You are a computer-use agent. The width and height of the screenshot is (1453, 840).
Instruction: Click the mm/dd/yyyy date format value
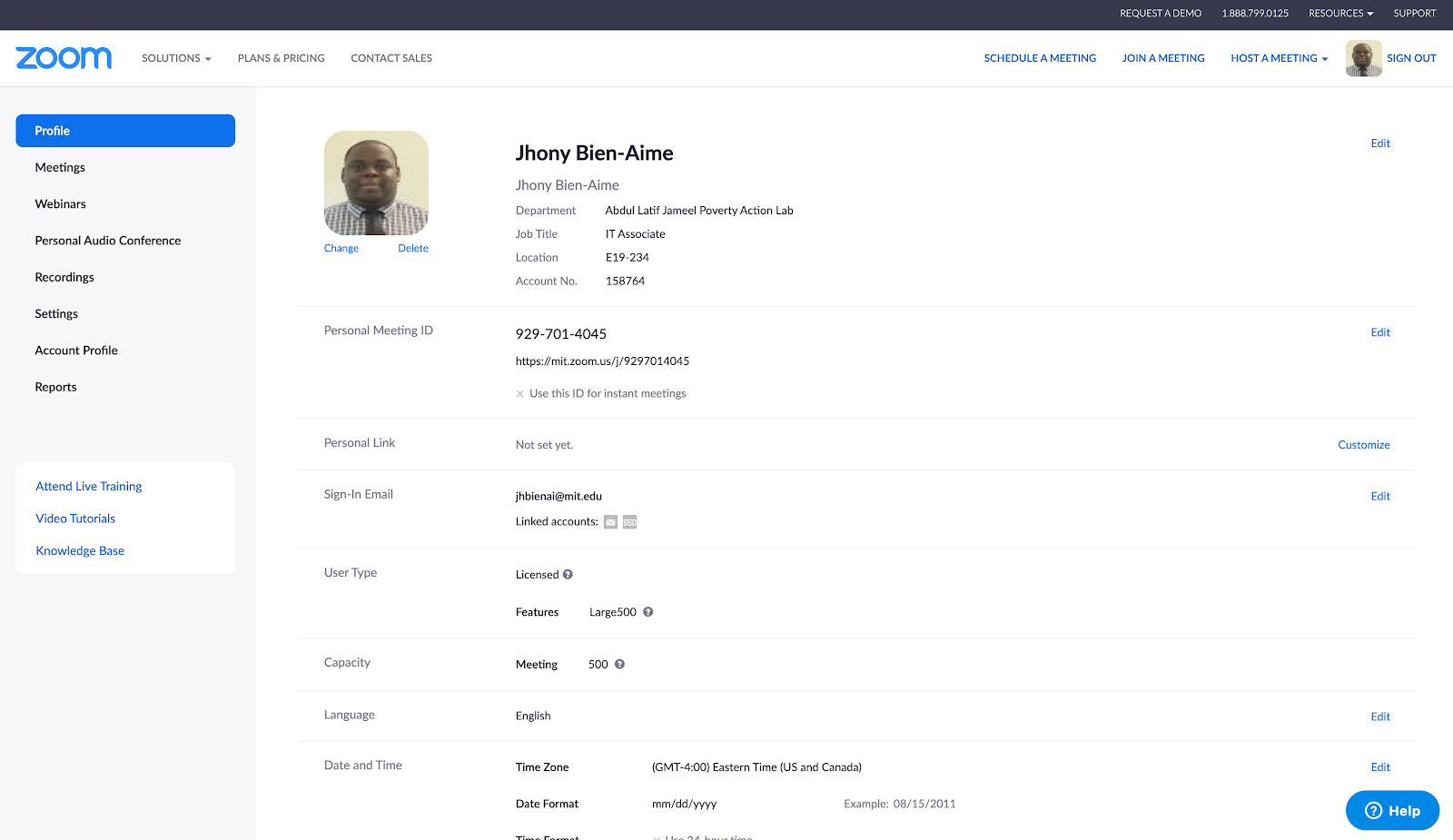click(684, 804)
